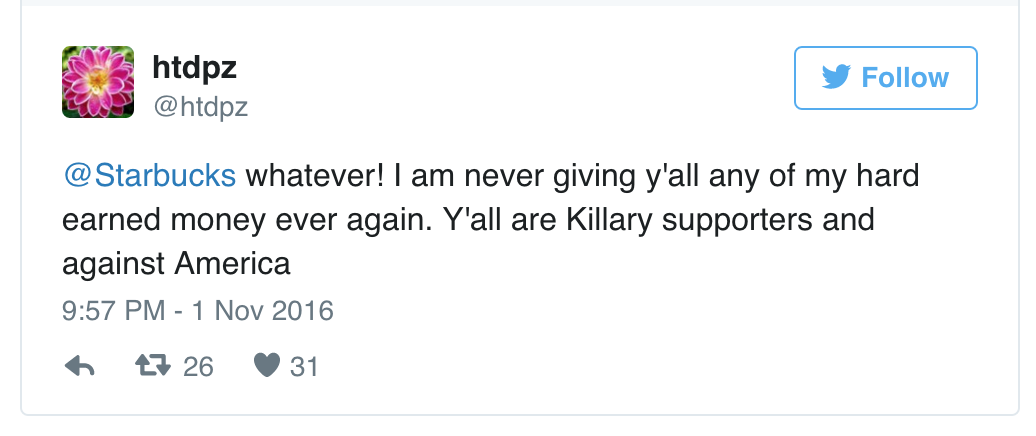This screenshot has width=1036, height=436.
Task: Click the word Follow on the button
Action: [904, 78]
